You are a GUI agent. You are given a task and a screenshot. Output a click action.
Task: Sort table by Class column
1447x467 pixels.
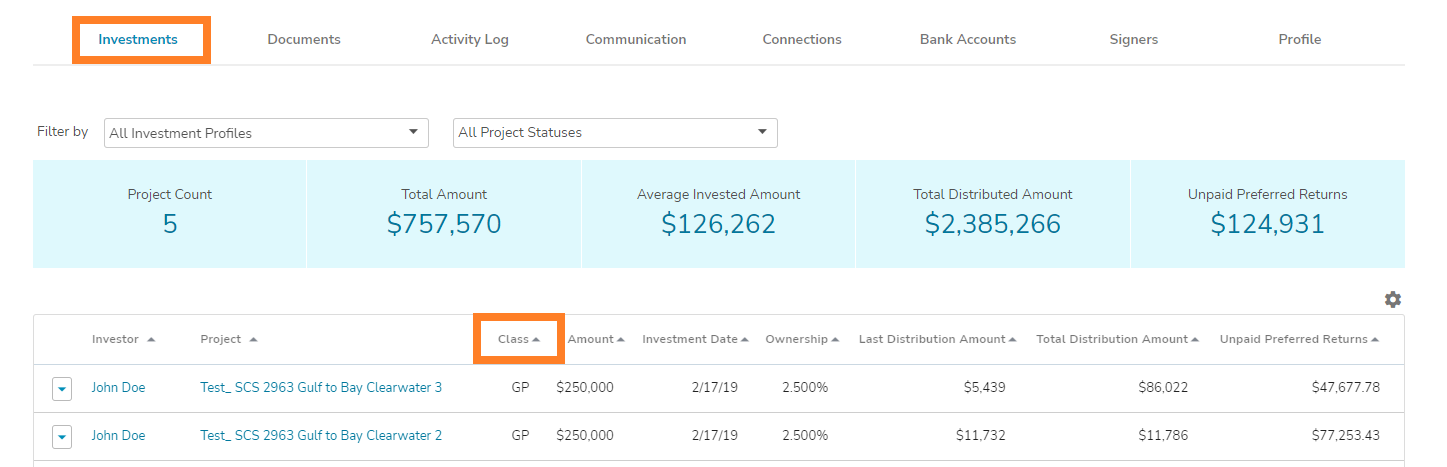click(518, 339)
